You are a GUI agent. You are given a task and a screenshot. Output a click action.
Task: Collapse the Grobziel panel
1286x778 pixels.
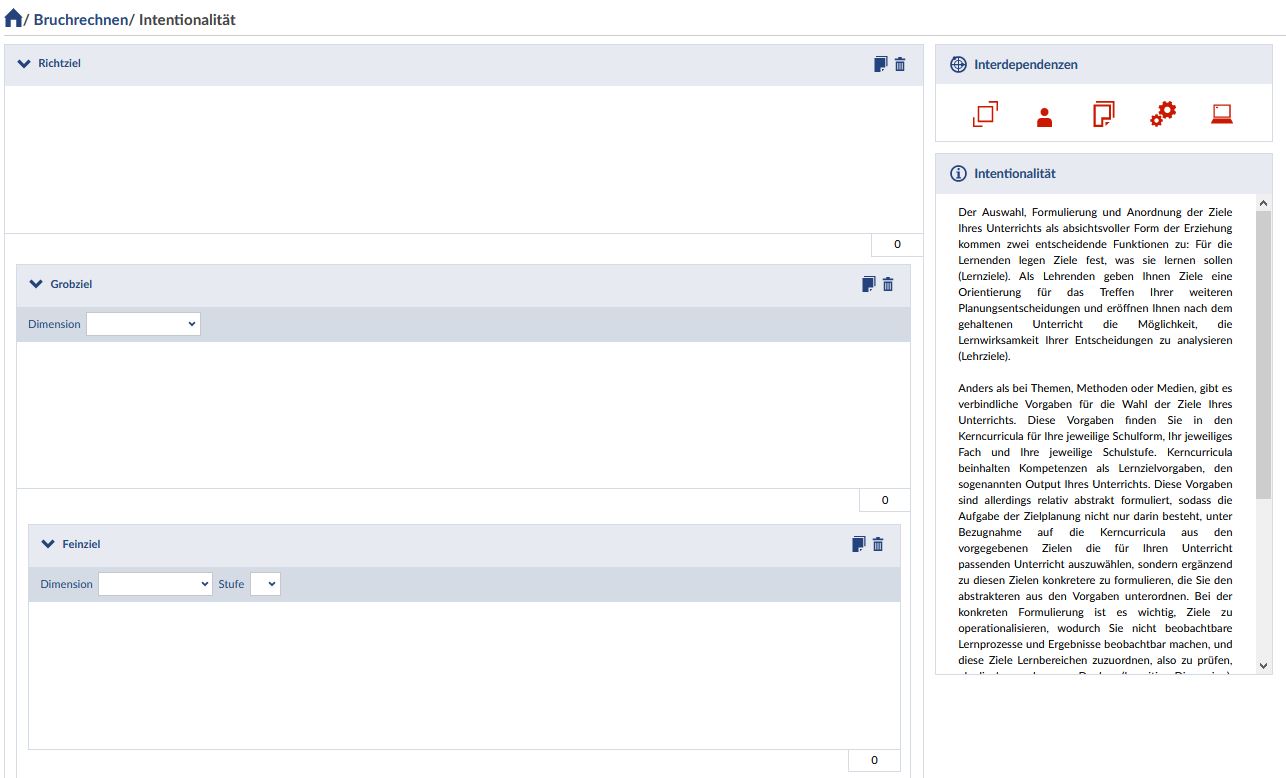[37, 284]
